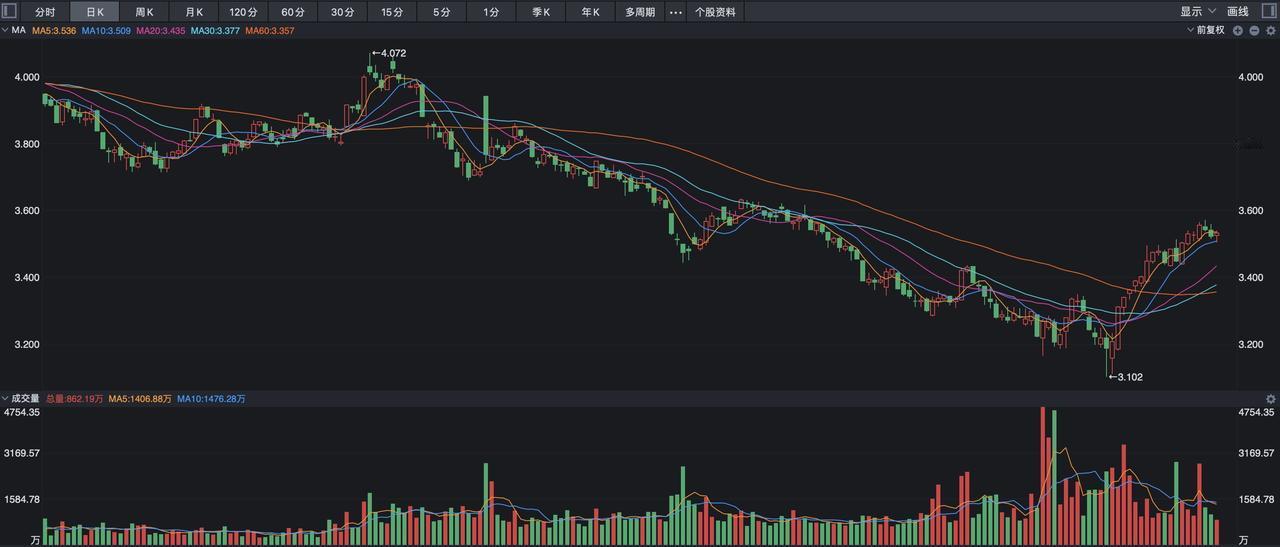Click the MA30:3.377 indicator label

tap(215, 31)
